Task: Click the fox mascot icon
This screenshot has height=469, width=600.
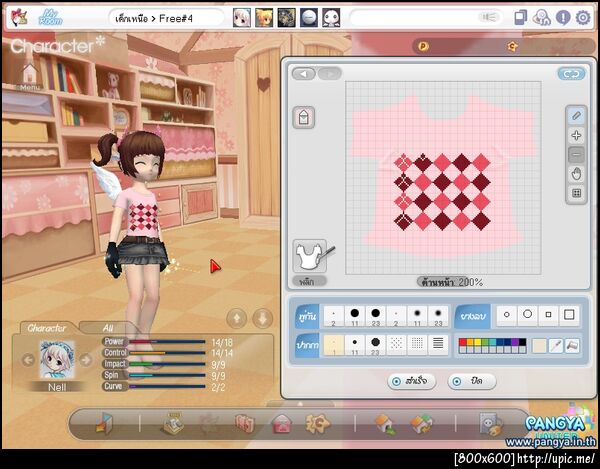Action: point(18,18)
